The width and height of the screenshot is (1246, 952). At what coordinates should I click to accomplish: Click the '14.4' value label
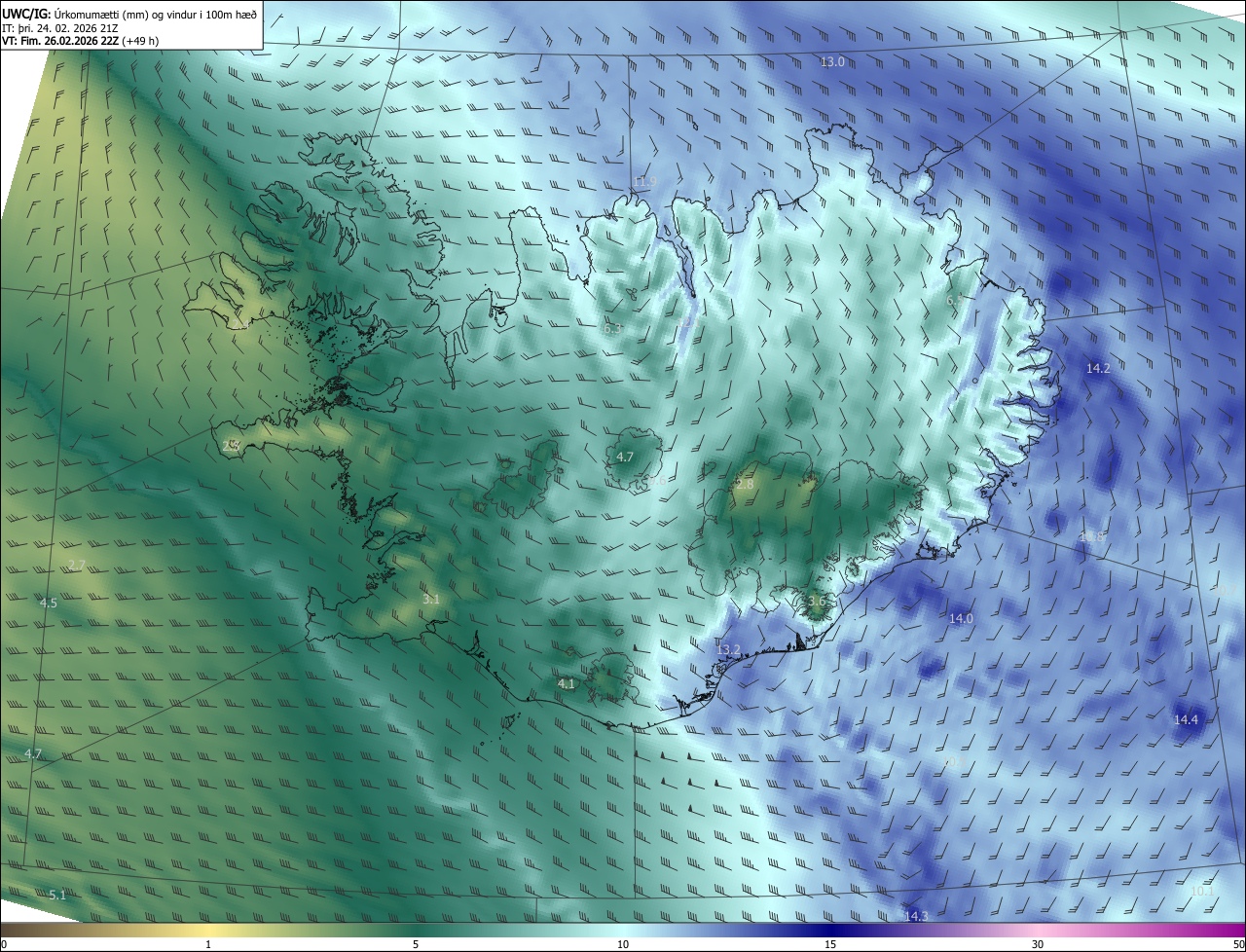tap(1186, 719)
